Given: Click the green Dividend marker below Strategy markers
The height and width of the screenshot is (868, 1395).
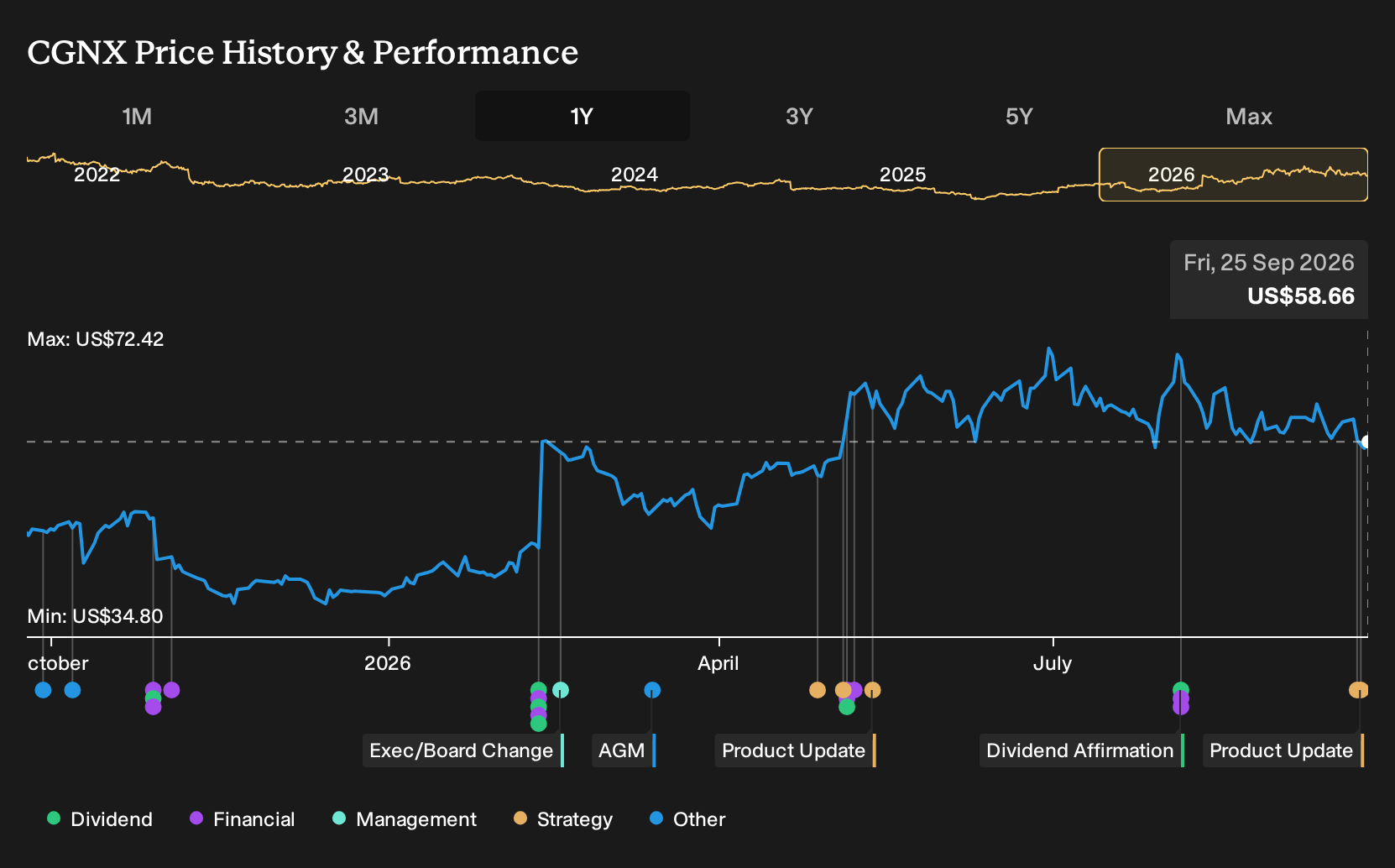Looking at the screenshot, I should pyautogui.click(x=847, y=707).
